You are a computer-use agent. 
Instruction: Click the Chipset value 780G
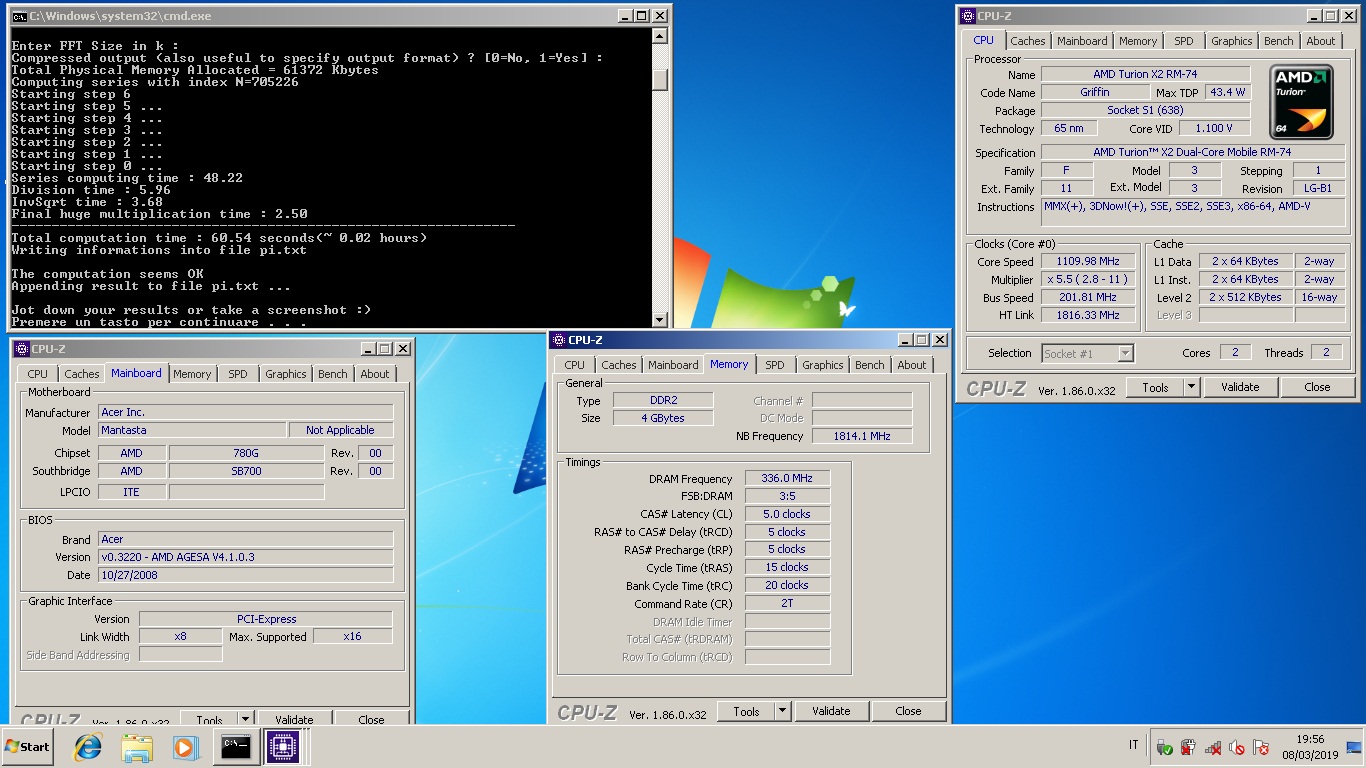tap(246, 453)
